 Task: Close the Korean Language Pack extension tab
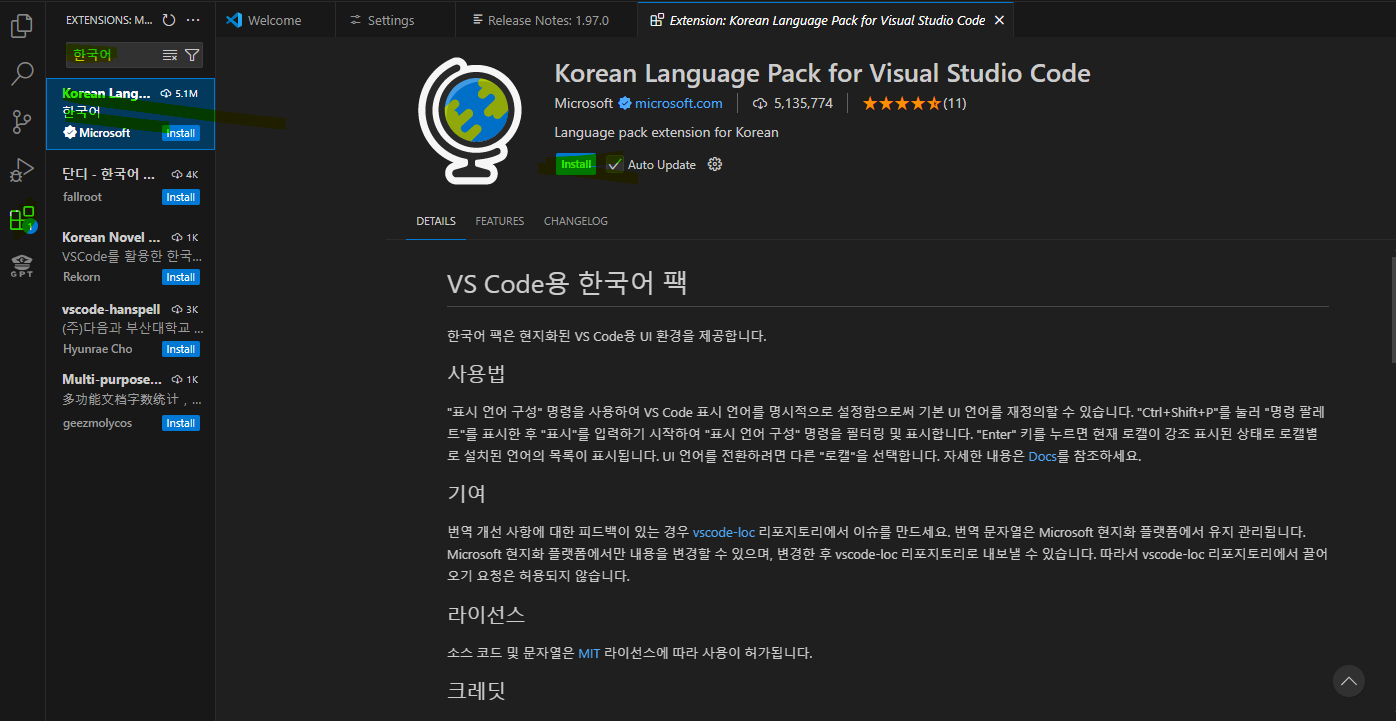[x=999, y=20]
